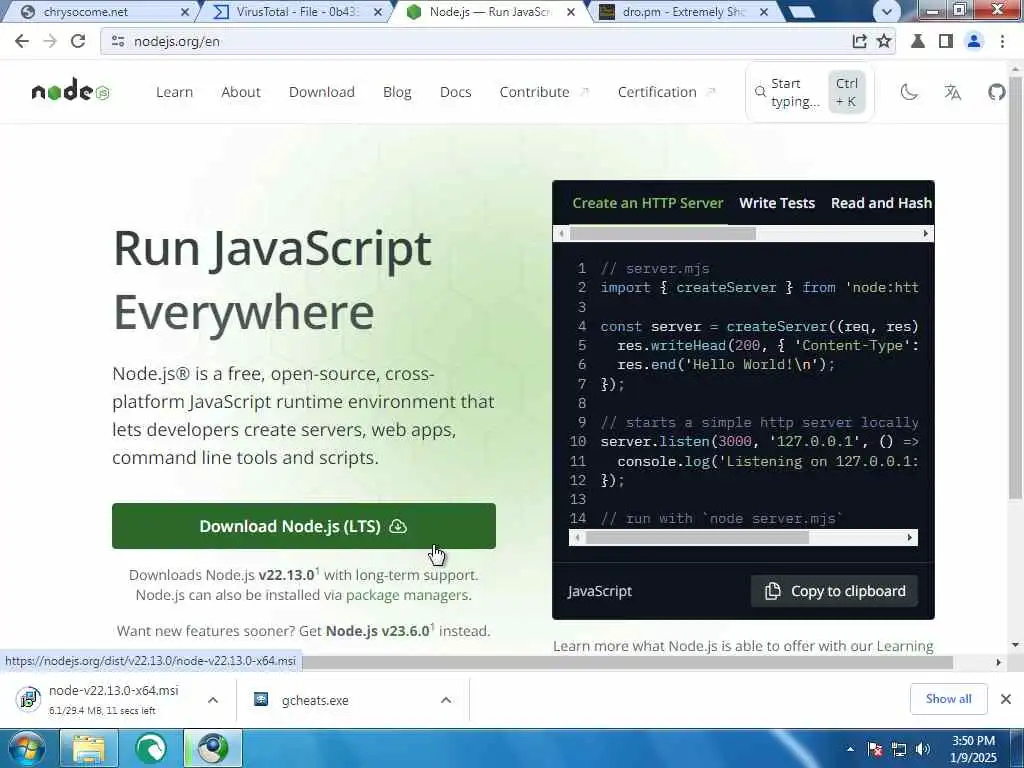Open the Docs nav item
The image size is (1024, 768).
tap(456, 92)
